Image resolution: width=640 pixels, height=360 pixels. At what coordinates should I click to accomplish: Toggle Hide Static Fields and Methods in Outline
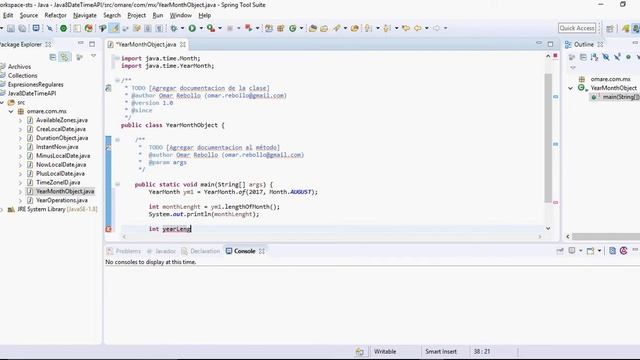point(617,57)
